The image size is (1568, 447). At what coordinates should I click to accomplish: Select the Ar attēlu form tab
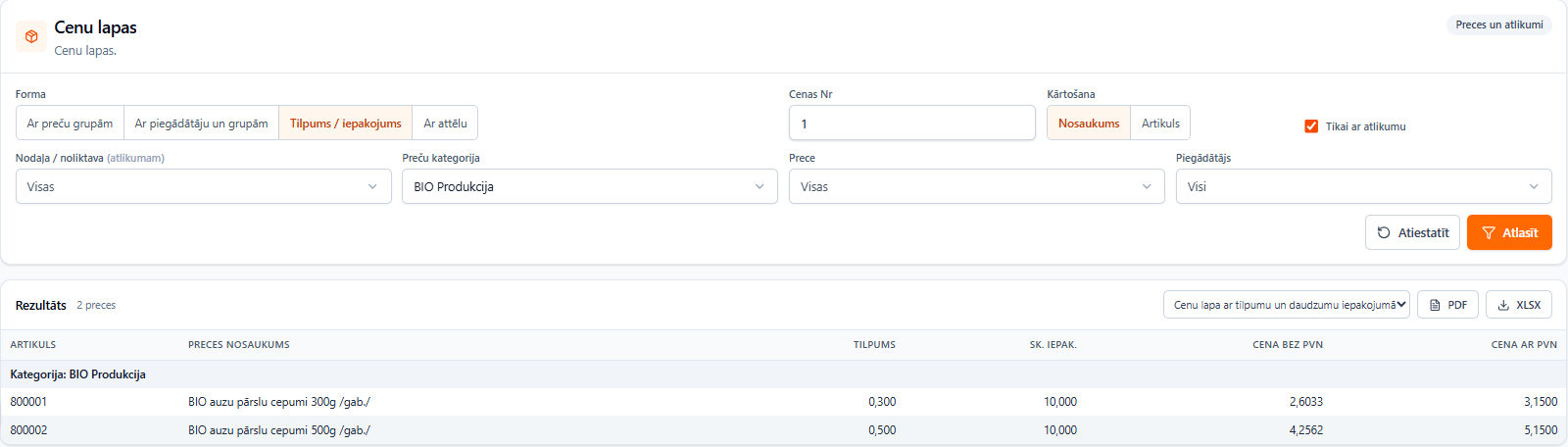coord(445,124)
